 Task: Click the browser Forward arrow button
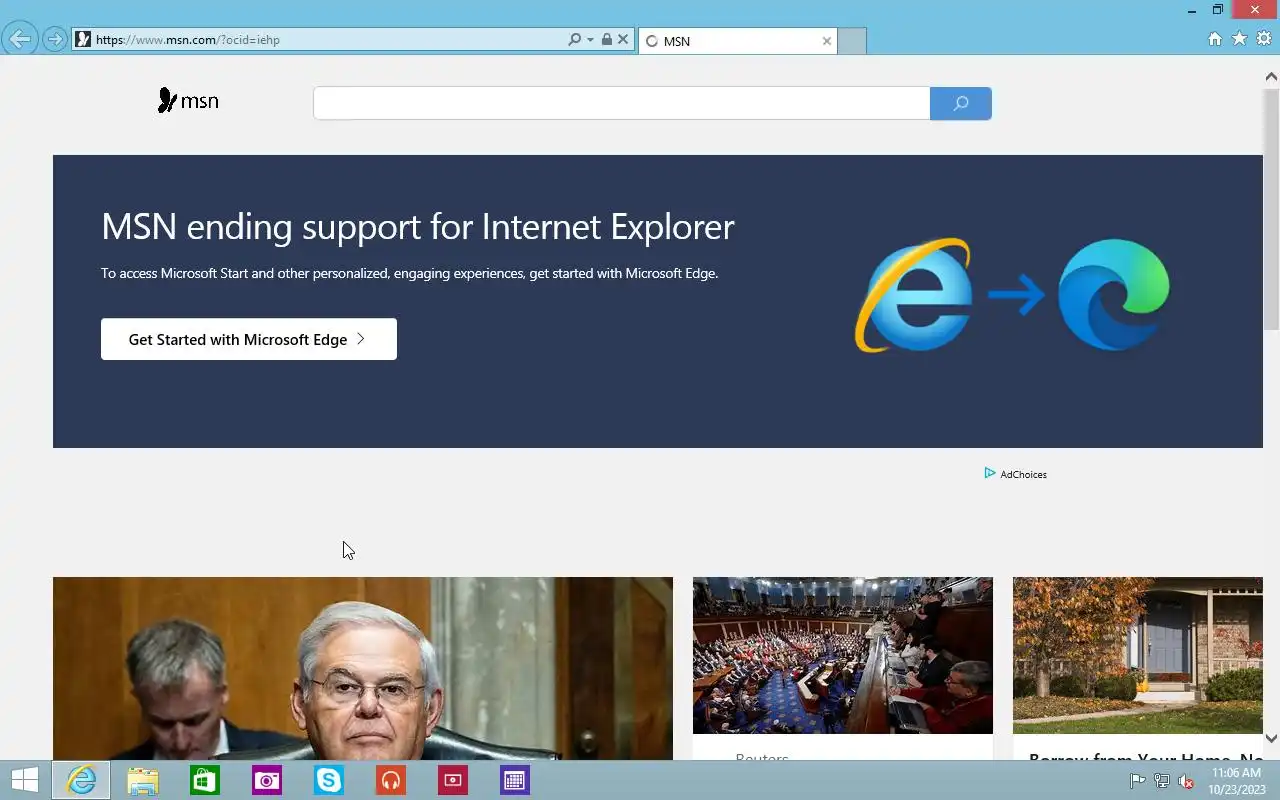coord(55,40)
